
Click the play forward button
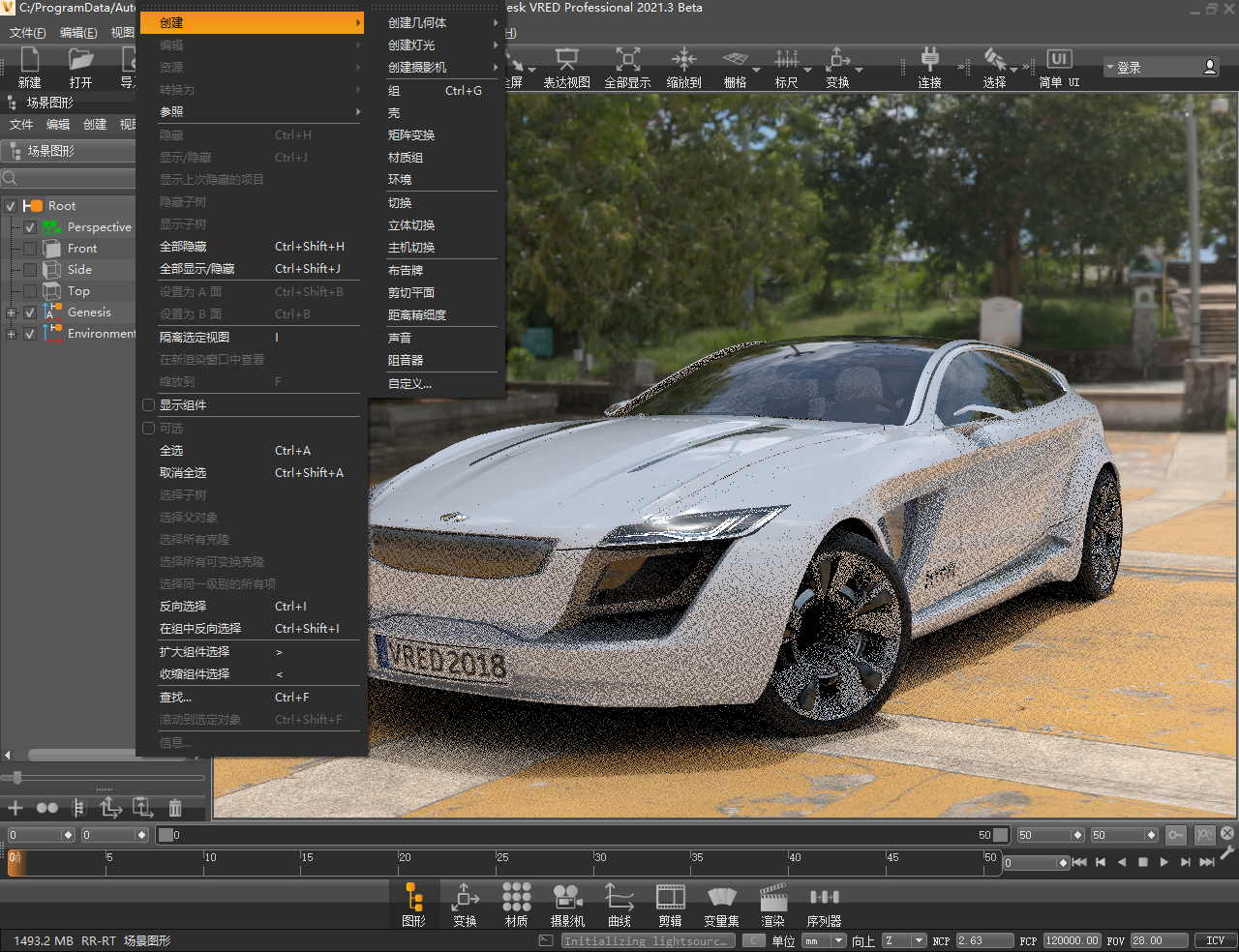(1164, 862)
